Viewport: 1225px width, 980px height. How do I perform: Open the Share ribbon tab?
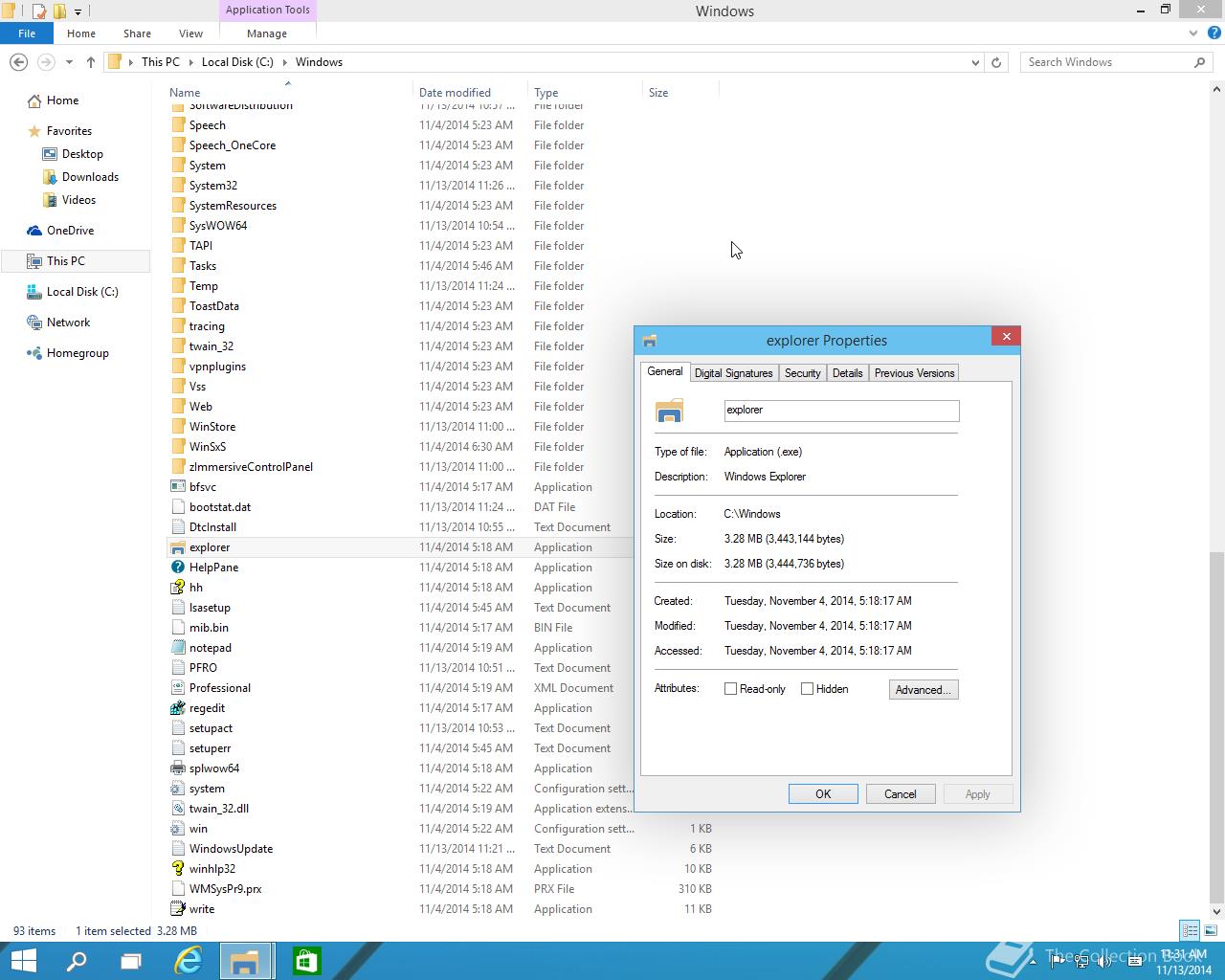[x=137, y=33]
